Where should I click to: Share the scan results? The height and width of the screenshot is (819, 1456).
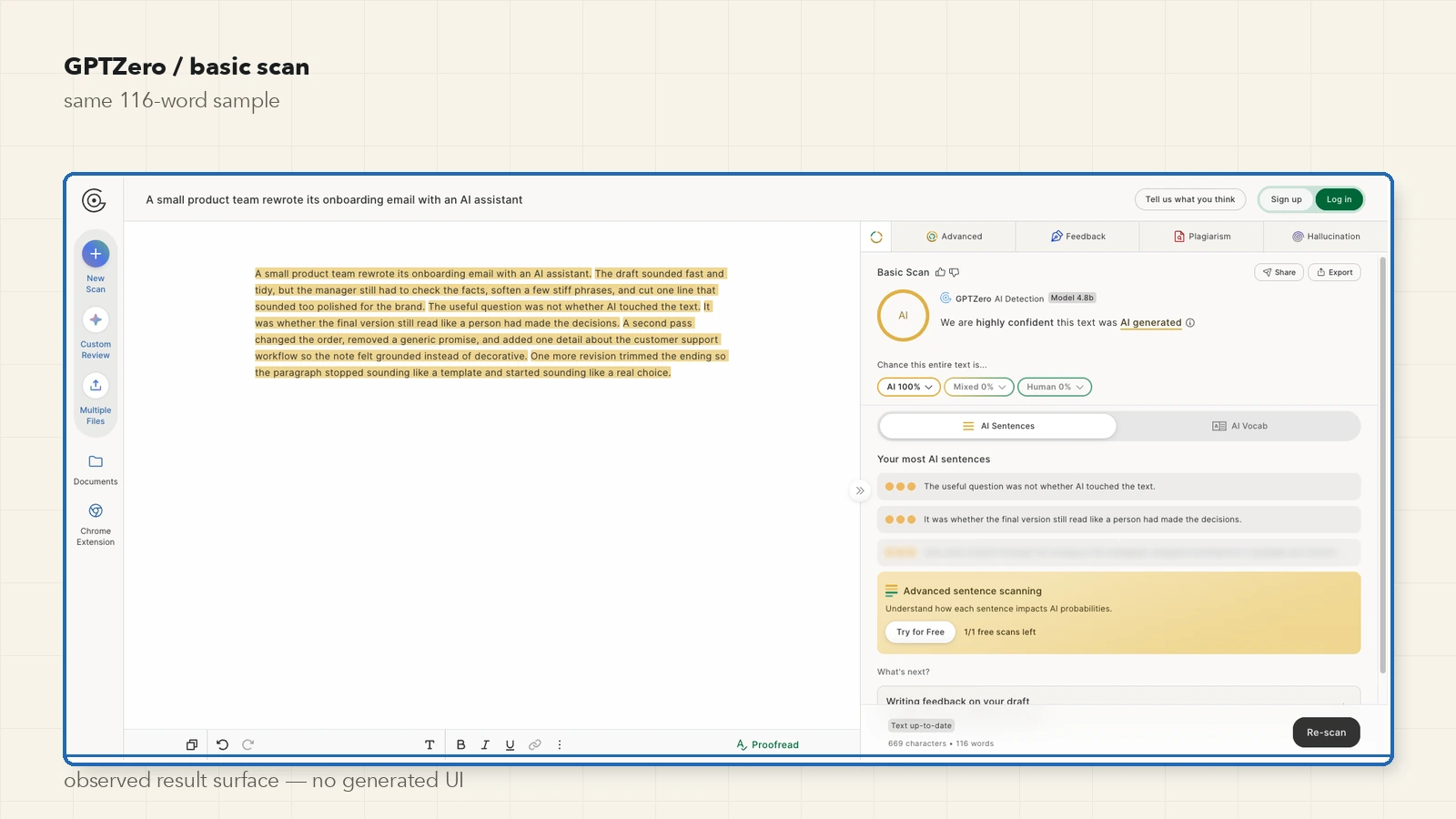point(1279,272)
